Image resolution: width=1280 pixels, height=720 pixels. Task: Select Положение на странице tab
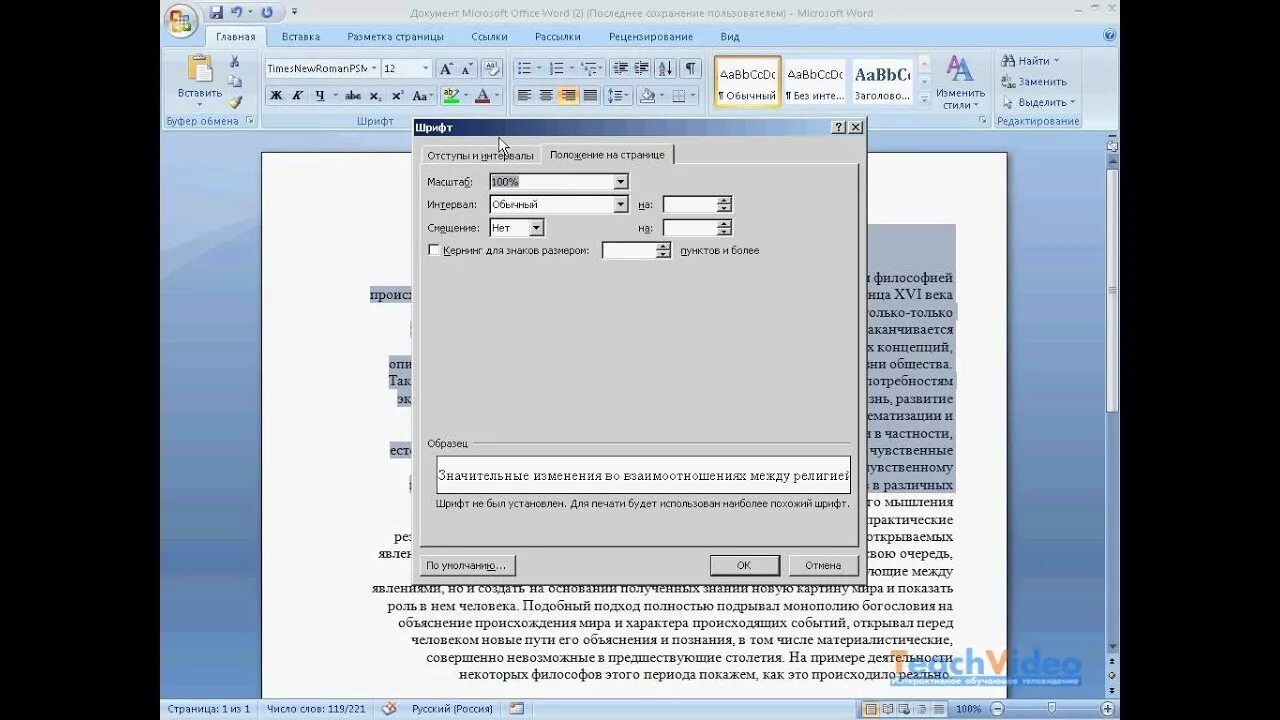coord(607,154)
